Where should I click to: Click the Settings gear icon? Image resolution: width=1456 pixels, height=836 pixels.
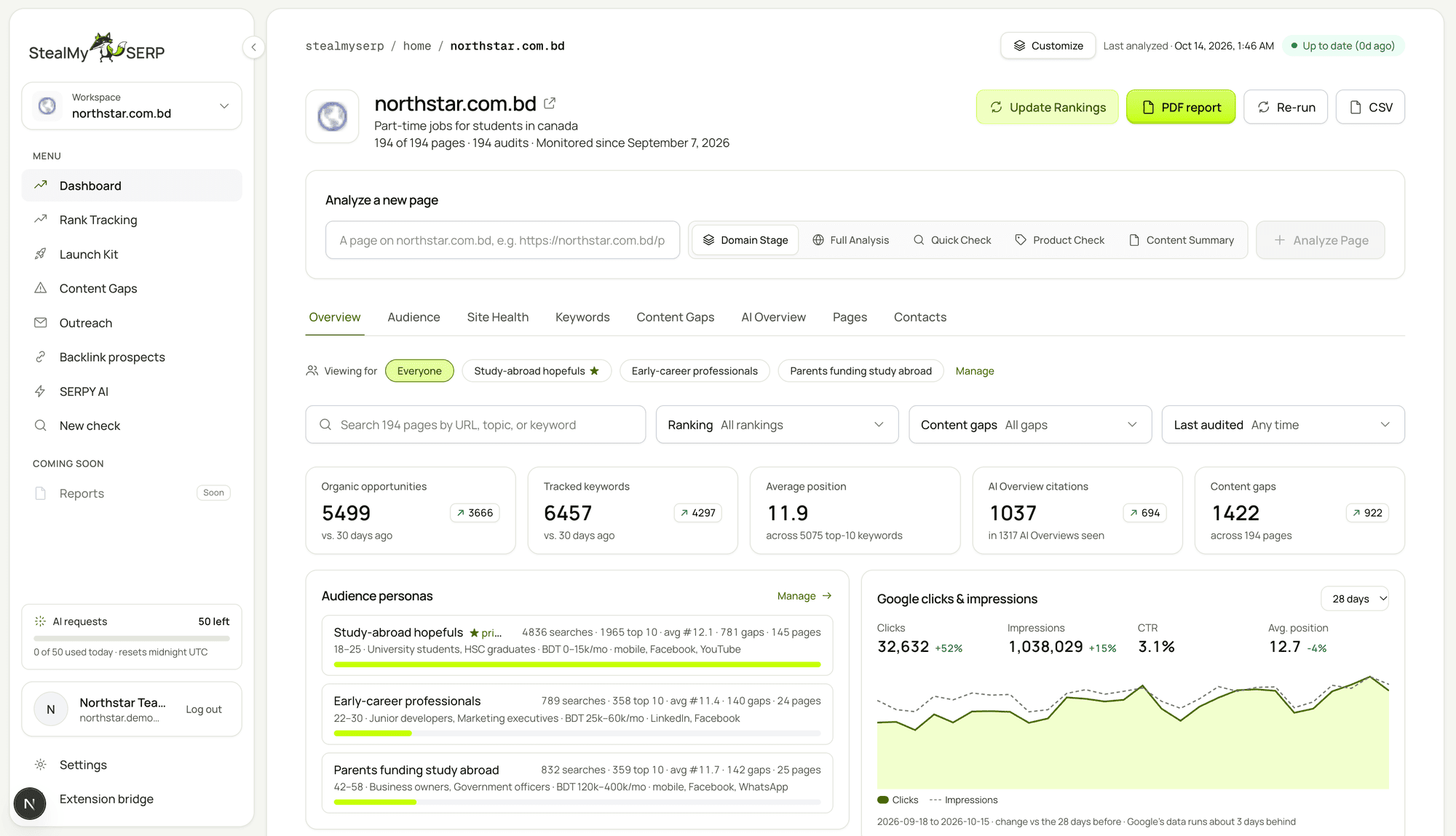tap(41, 765)
